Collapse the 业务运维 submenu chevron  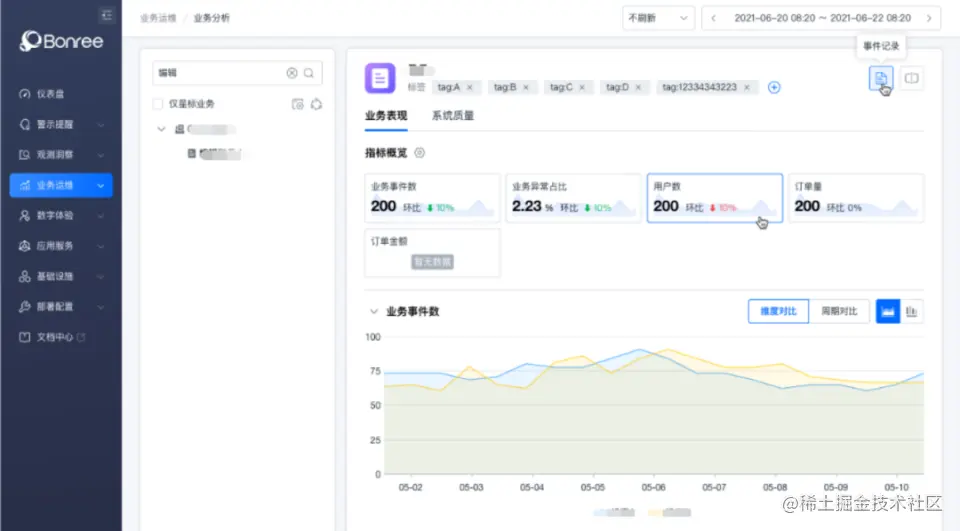[x=101, y=186]
